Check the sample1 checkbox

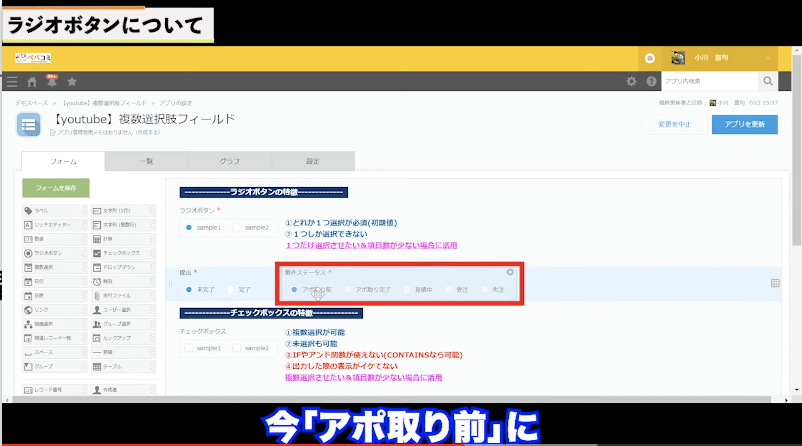188,348
